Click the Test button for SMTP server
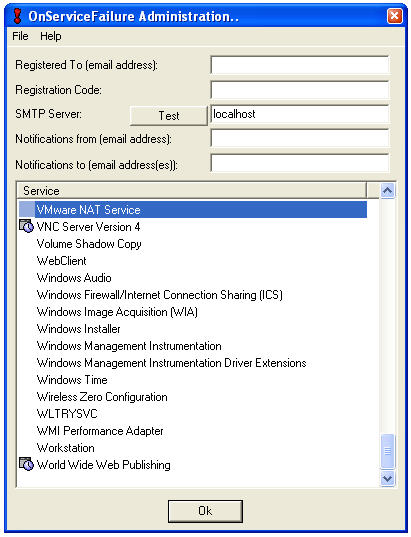This screenshot has width=411, height=537. tap(169, 115)
